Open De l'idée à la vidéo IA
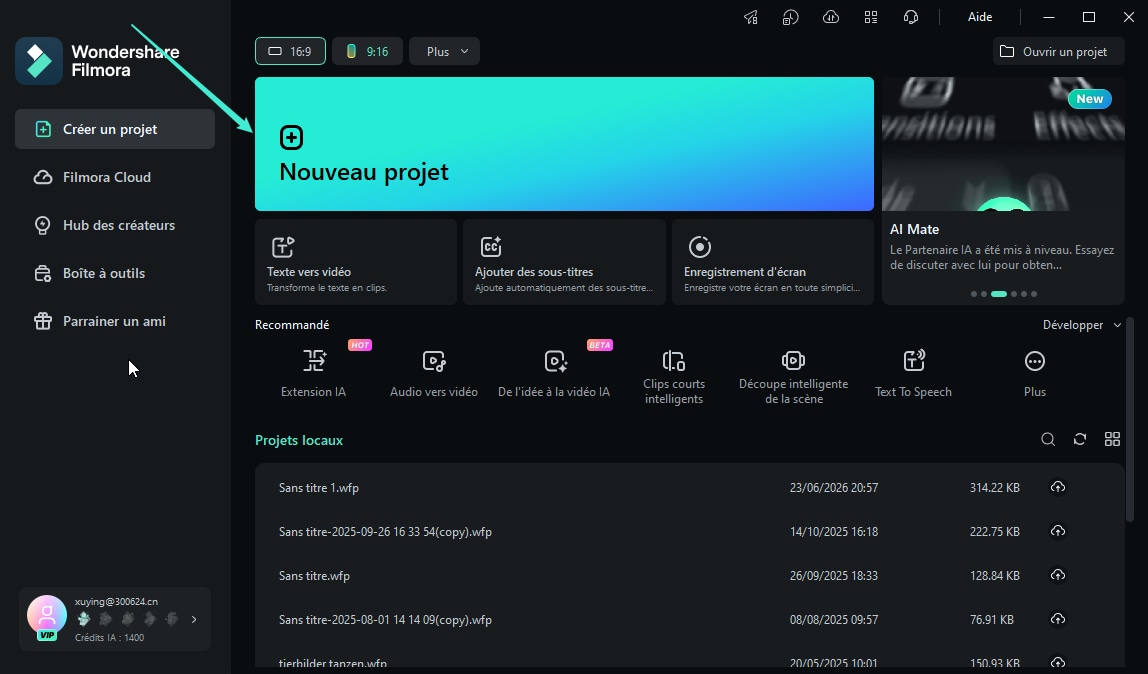1148x674 pixels. [x=554, y=373]
